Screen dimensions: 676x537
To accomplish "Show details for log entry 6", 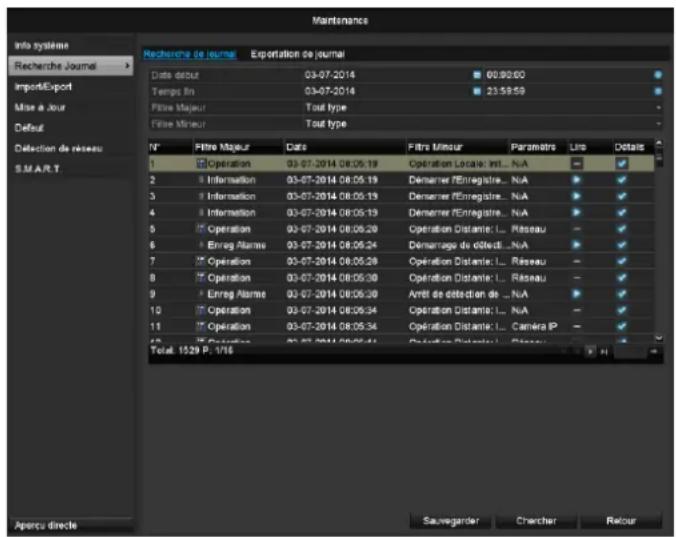I will click(622, 245).
